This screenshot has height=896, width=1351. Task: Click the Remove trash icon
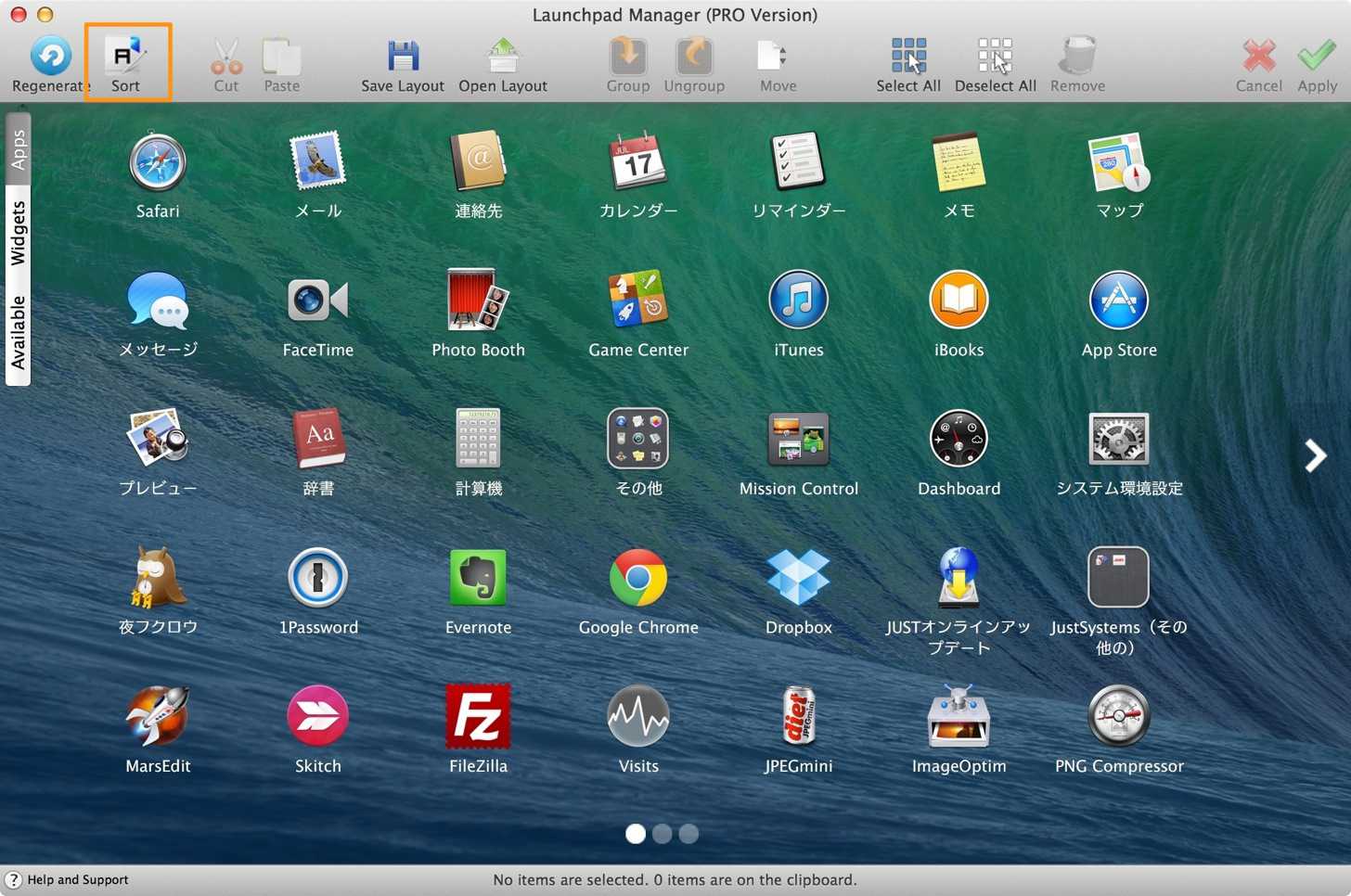tap(1078, 57)
